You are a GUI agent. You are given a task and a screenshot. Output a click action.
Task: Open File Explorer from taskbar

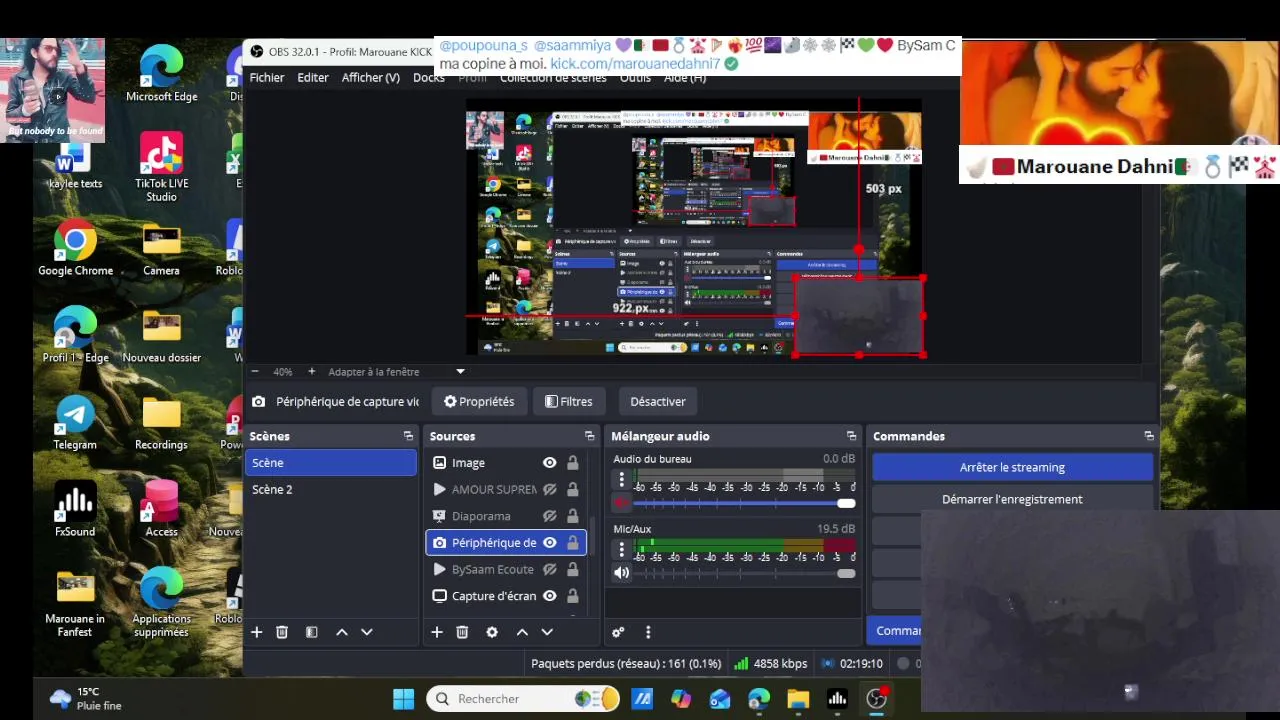798,699
